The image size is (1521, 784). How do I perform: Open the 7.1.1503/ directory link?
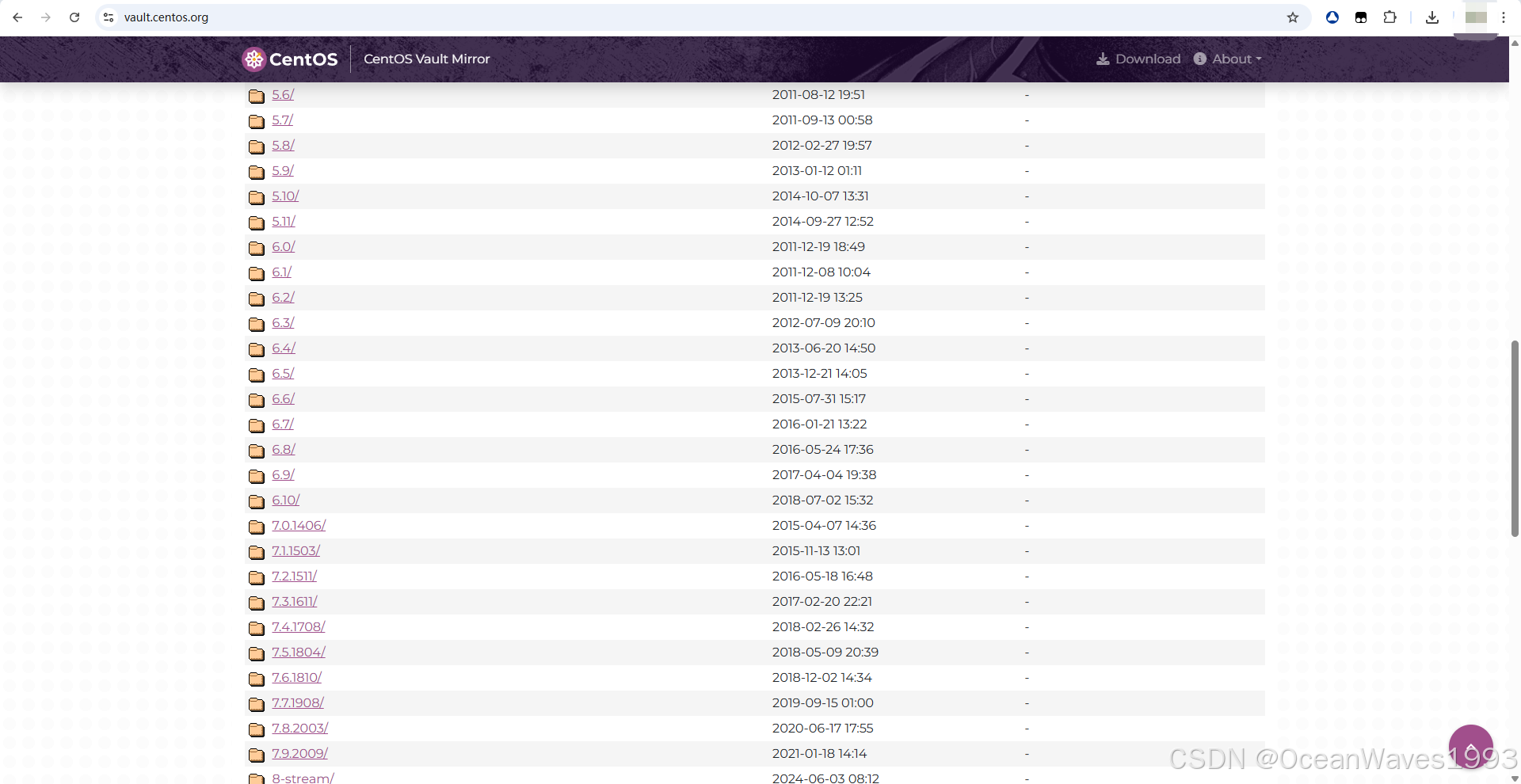click(x=296, y=550)
